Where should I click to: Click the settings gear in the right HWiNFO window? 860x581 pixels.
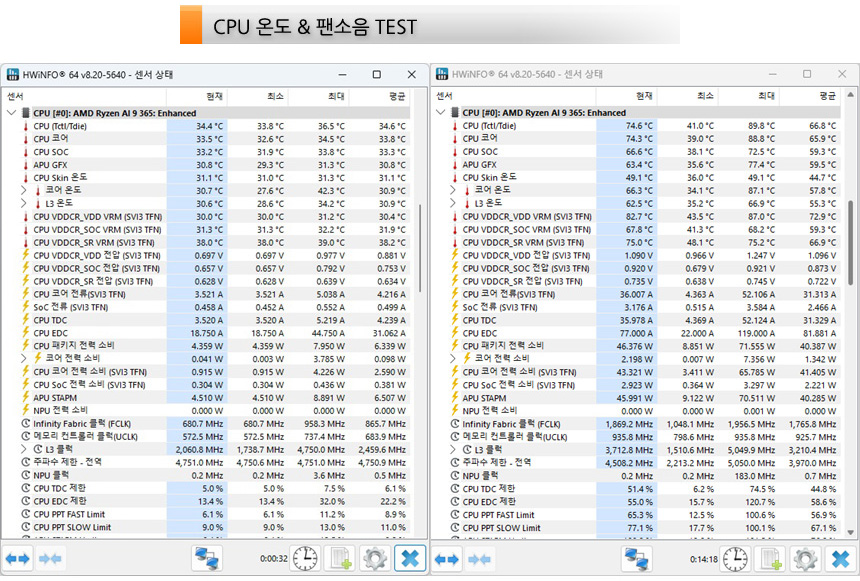click(805, 559)
